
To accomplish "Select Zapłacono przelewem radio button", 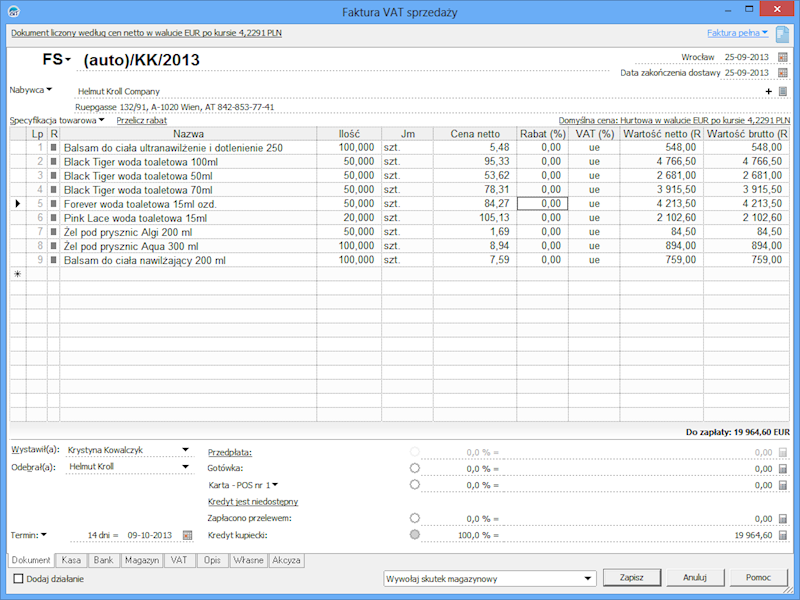I will 415,518.
